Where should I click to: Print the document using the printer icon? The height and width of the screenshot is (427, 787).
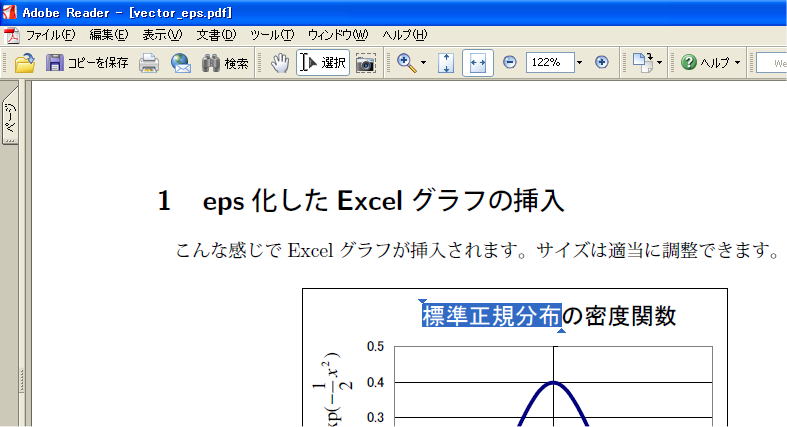pyautogui.click(x=149, y=63)
